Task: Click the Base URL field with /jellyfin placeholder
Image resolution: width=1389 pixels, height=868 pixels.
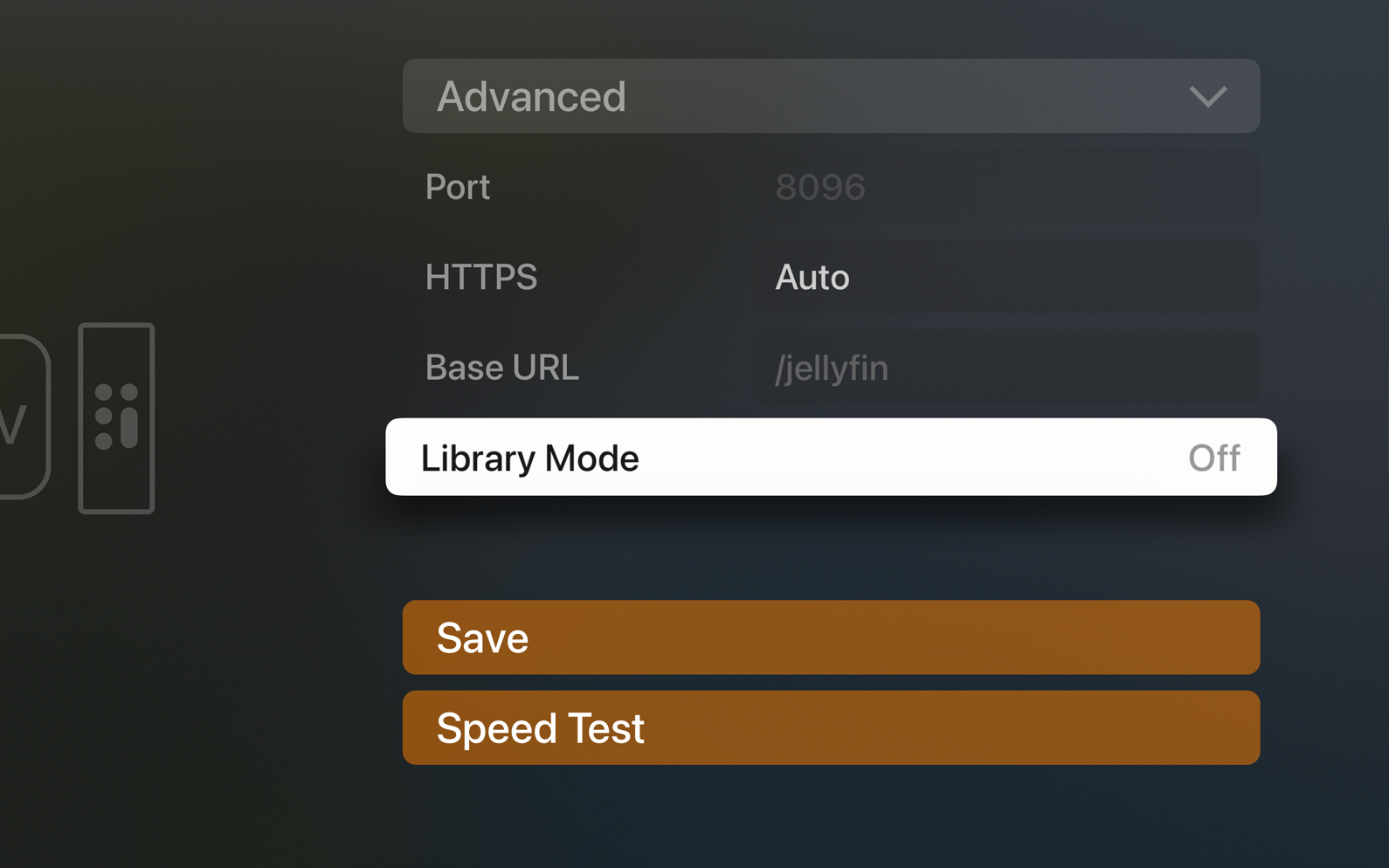Action: 1005,368
